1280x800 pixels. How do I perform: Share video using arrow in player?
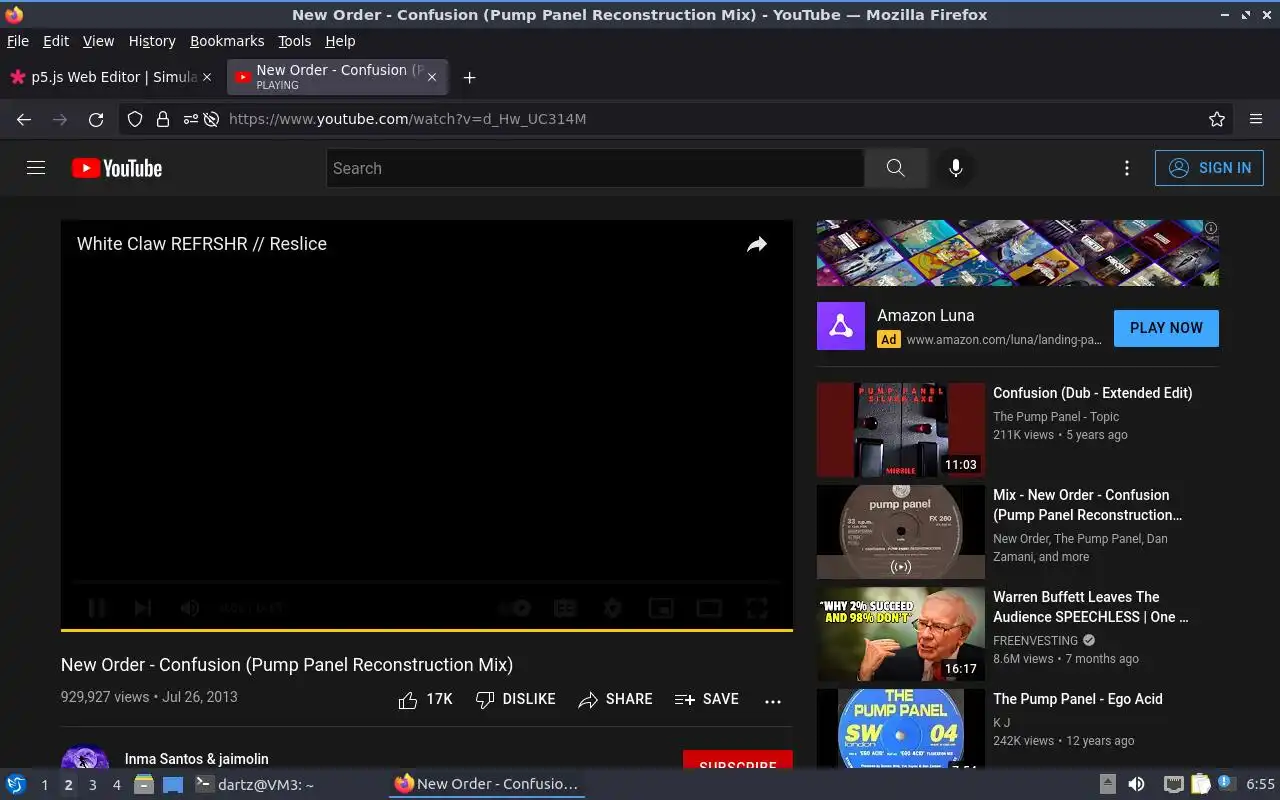[x=757, y=244]
